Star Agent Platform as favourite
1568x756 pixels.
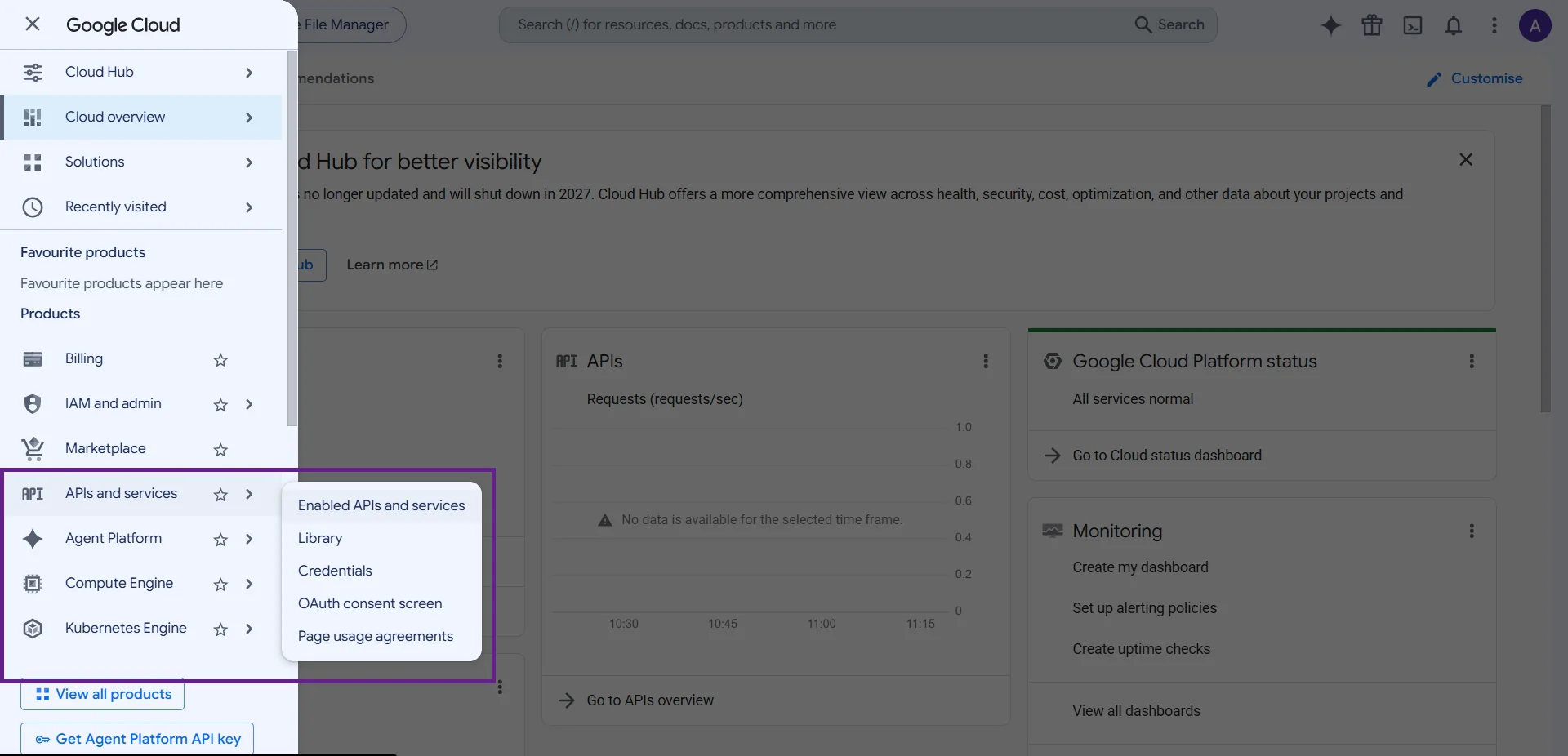click(x=220, y=539)
